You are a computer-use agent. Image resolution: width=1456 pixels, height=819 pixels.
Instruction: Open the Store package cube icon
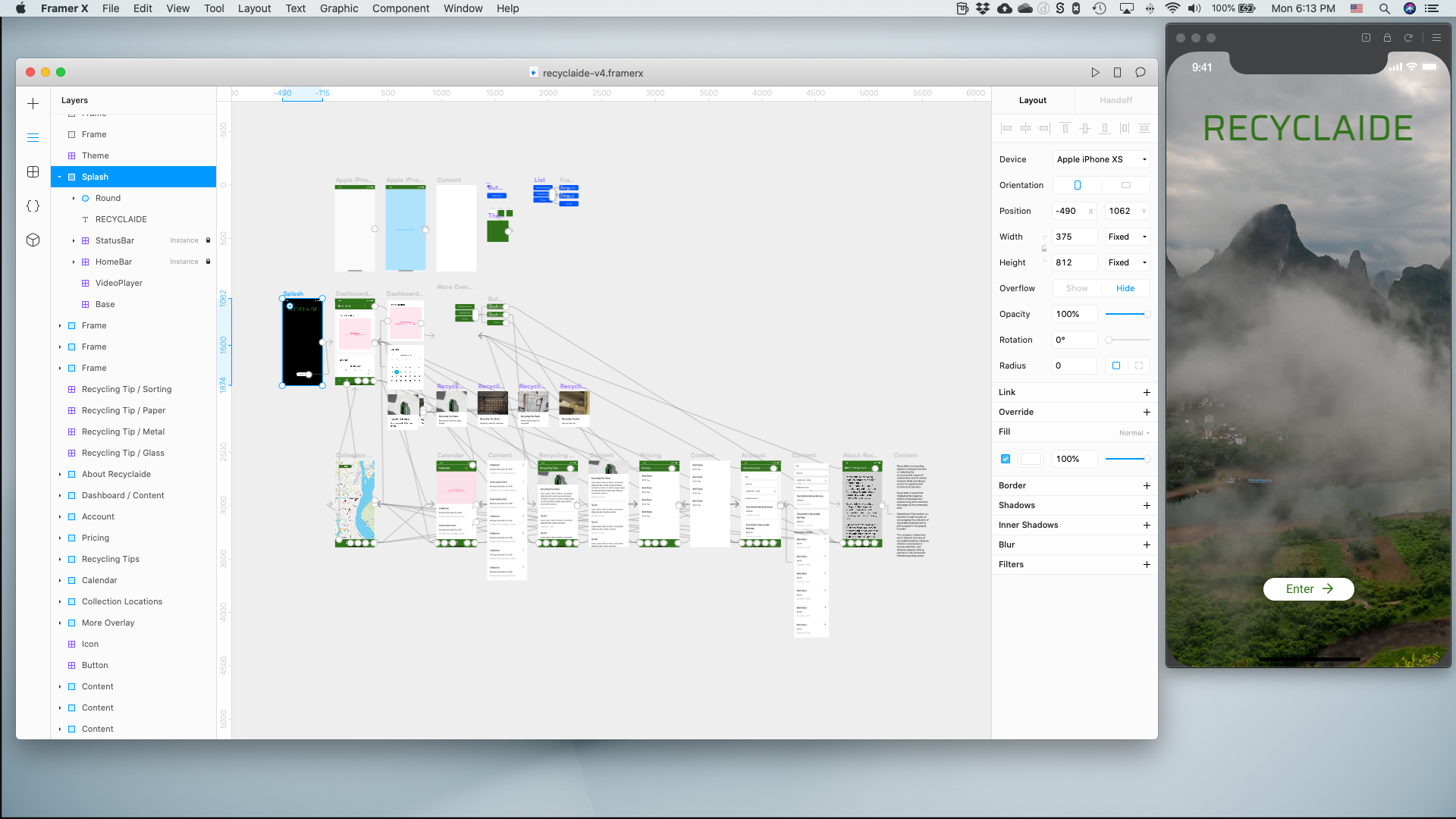pos(33,240)
